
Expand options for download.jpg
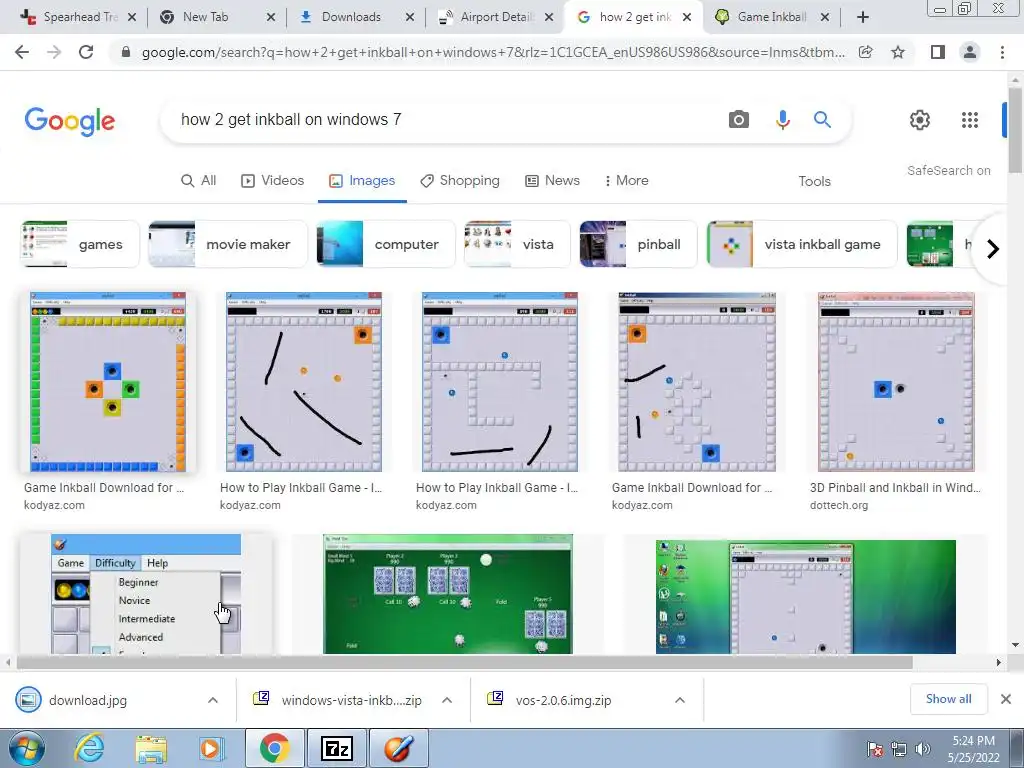(213, 700)
